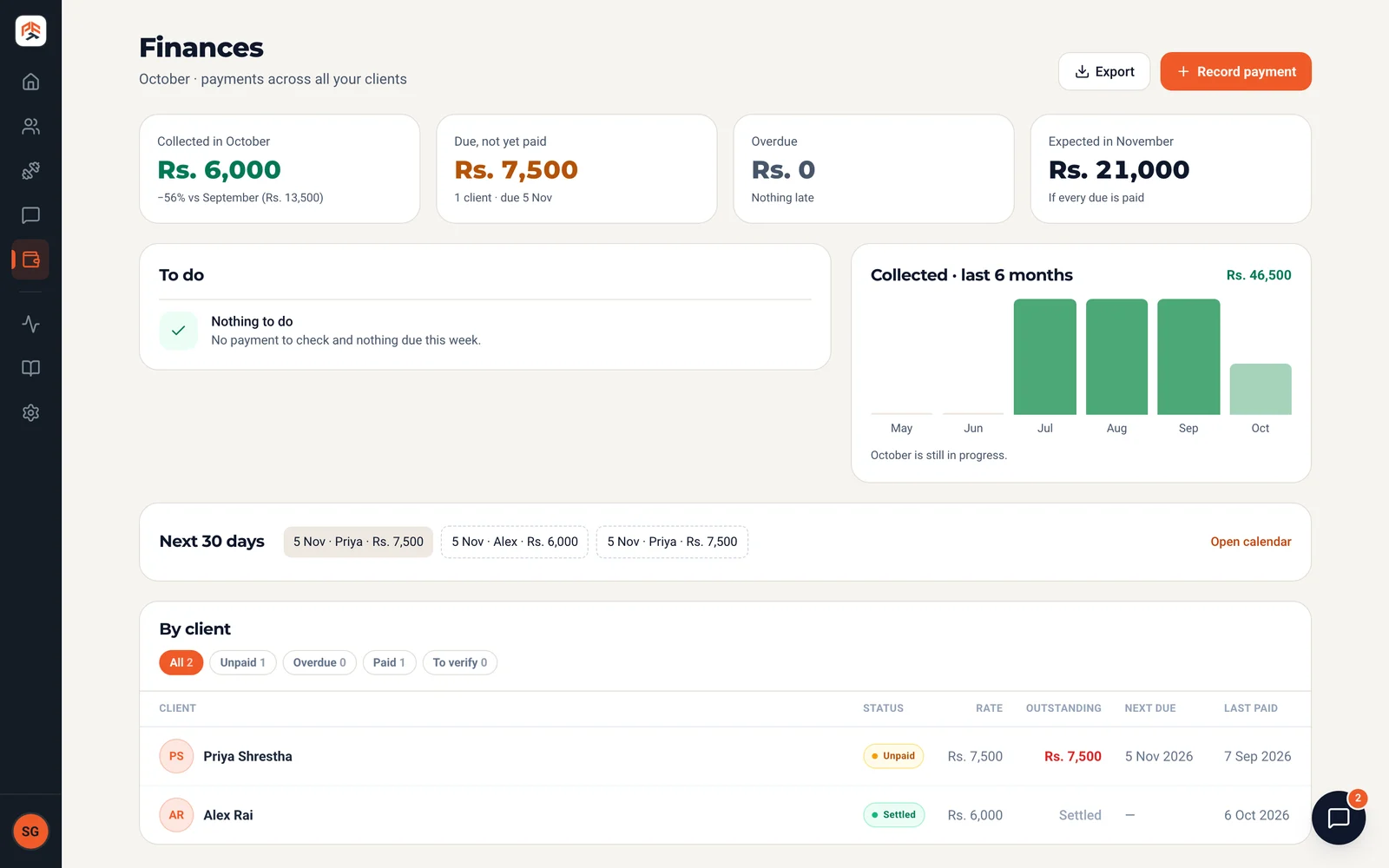
Task: Click the October bar in chart
Action: [1261, 389]
